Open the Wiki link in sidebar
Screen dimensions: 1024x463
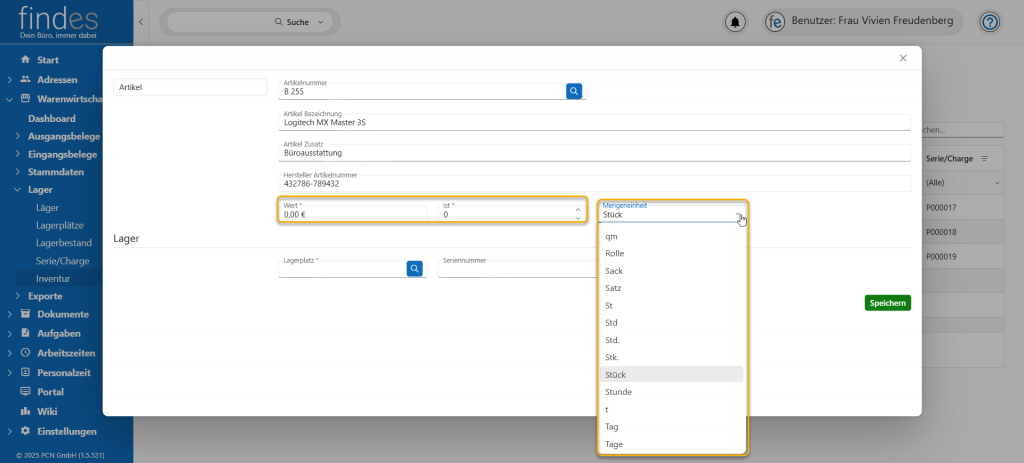pyautogui.click(x=47, y=411)
